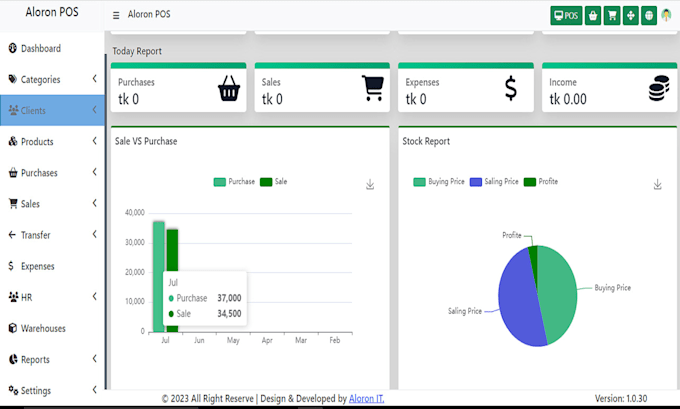The height and width of the screenshot is (409, 680).
Task: Open the Reports sidebar item
Action: tap(52, 359)
